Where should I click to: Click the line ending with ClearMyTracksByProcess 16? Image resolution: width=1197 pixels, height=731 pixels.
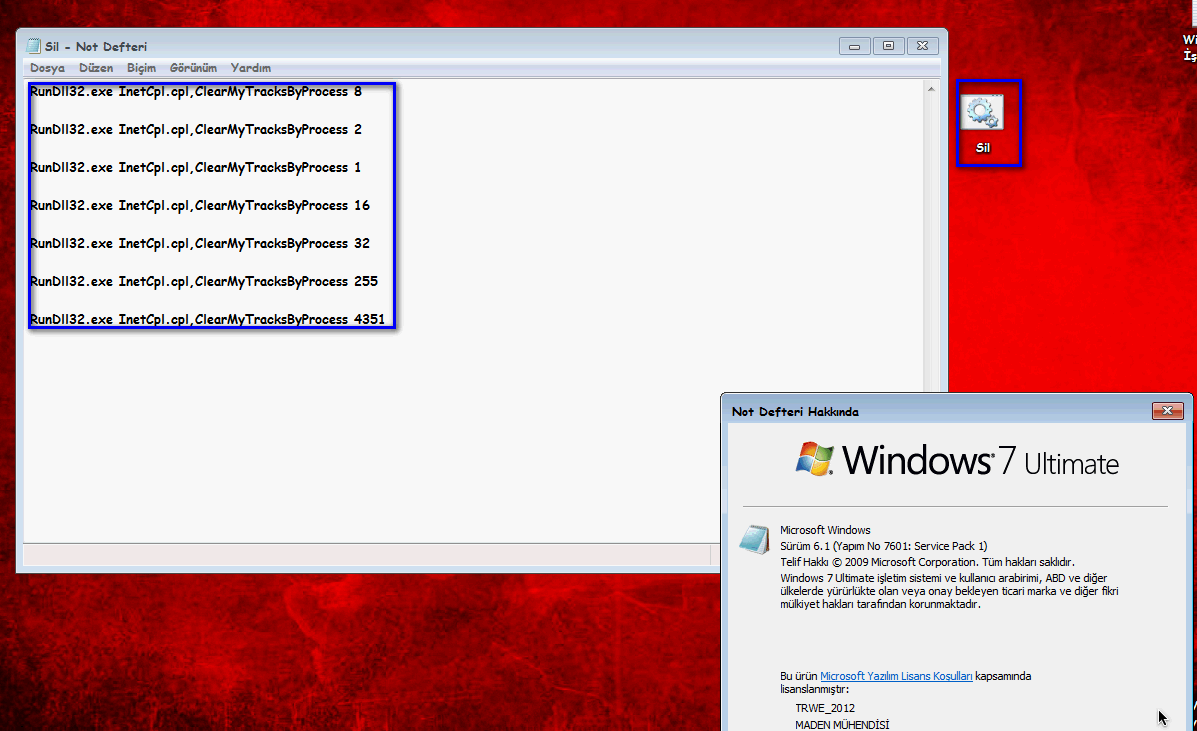(x=200, y=205)
